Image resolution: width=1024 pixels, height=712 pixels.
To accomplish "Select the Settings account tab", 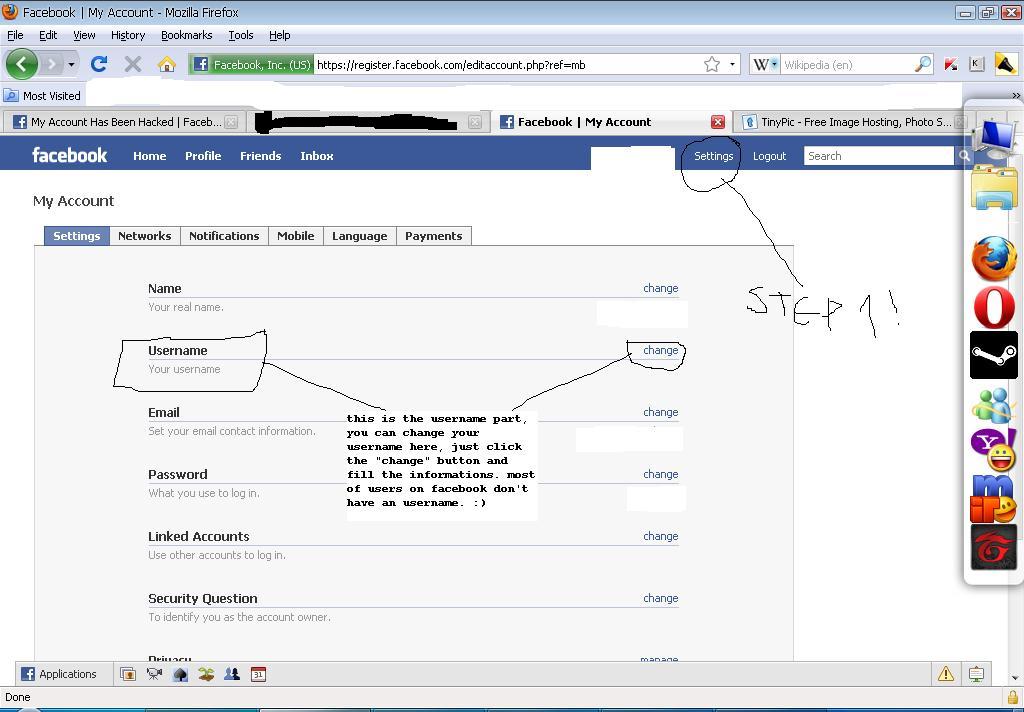I will coord(76,236).
